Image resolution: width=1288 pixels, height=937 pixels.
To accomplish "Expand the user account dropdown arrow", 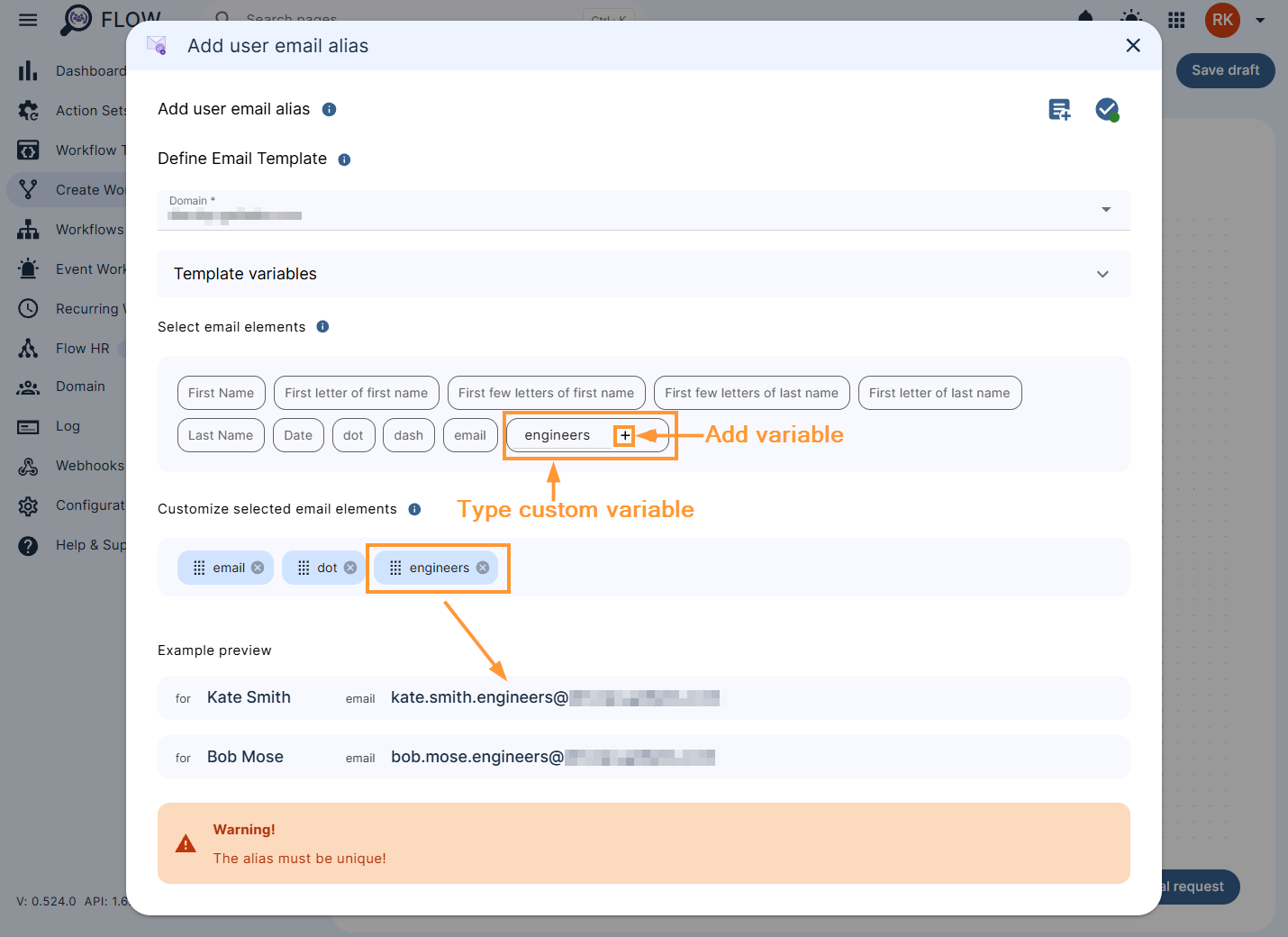I will (1260, 20).
